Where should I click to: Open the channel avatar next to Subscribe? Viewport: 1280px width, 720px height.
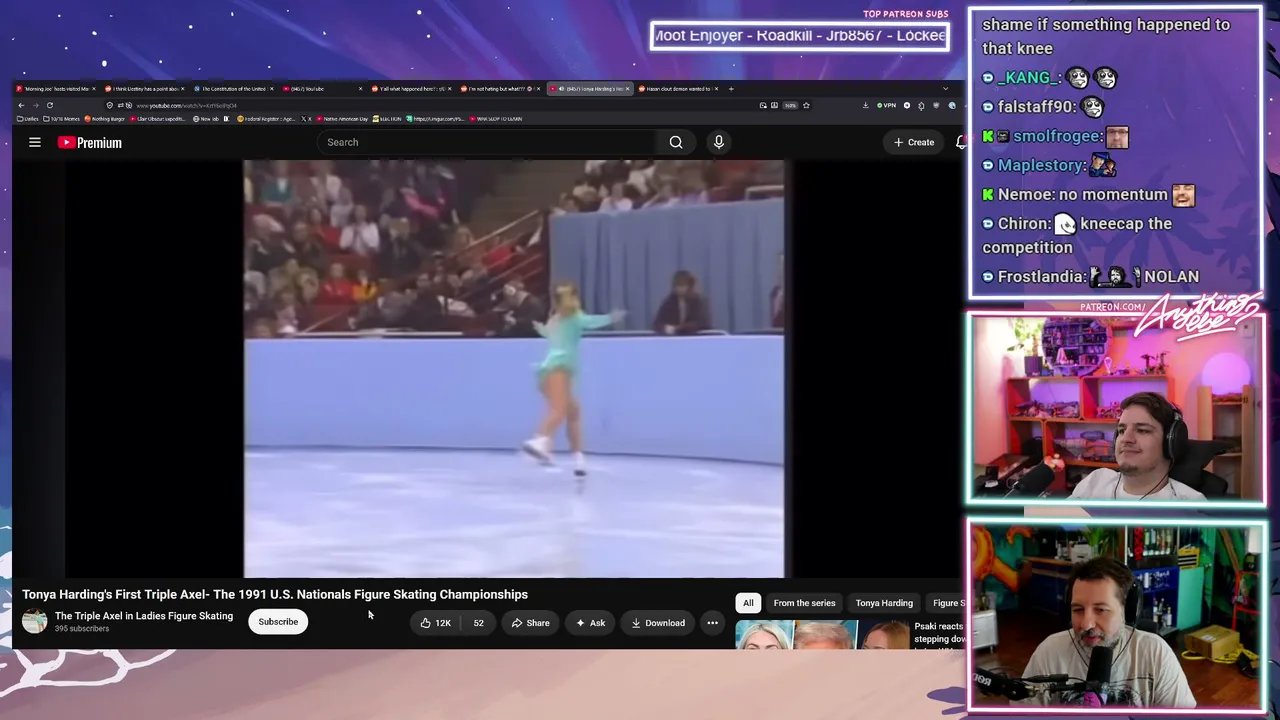point(35,621)
